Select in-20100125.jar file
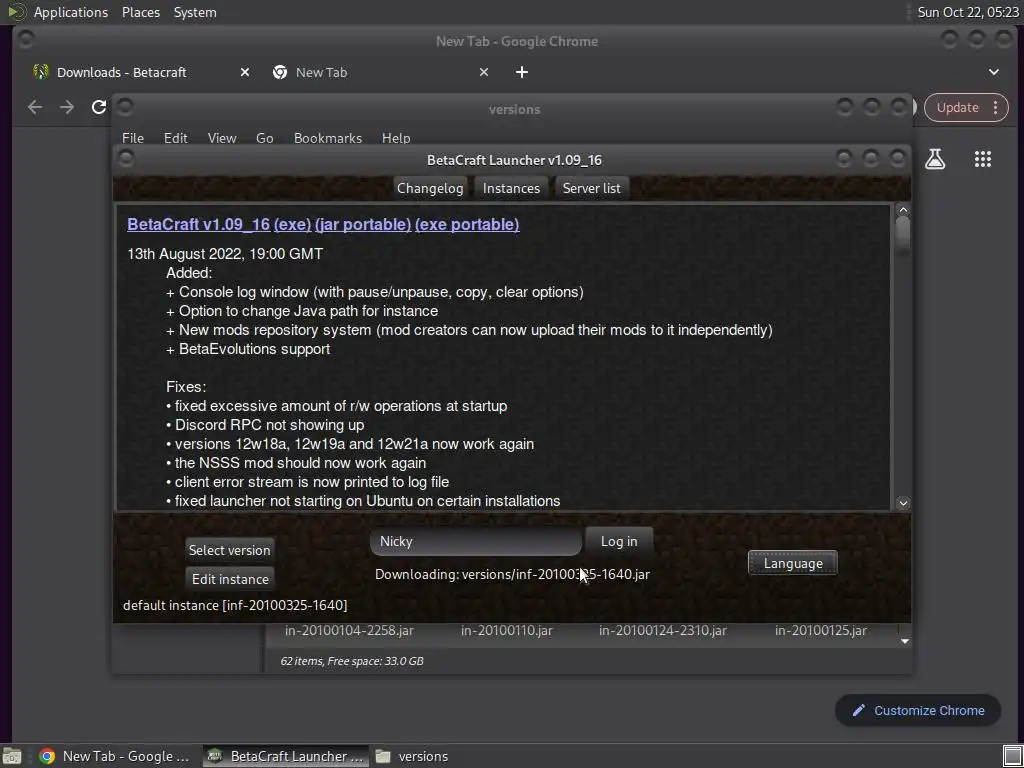Screen dimensions: 1024x768 coord(821,630)
